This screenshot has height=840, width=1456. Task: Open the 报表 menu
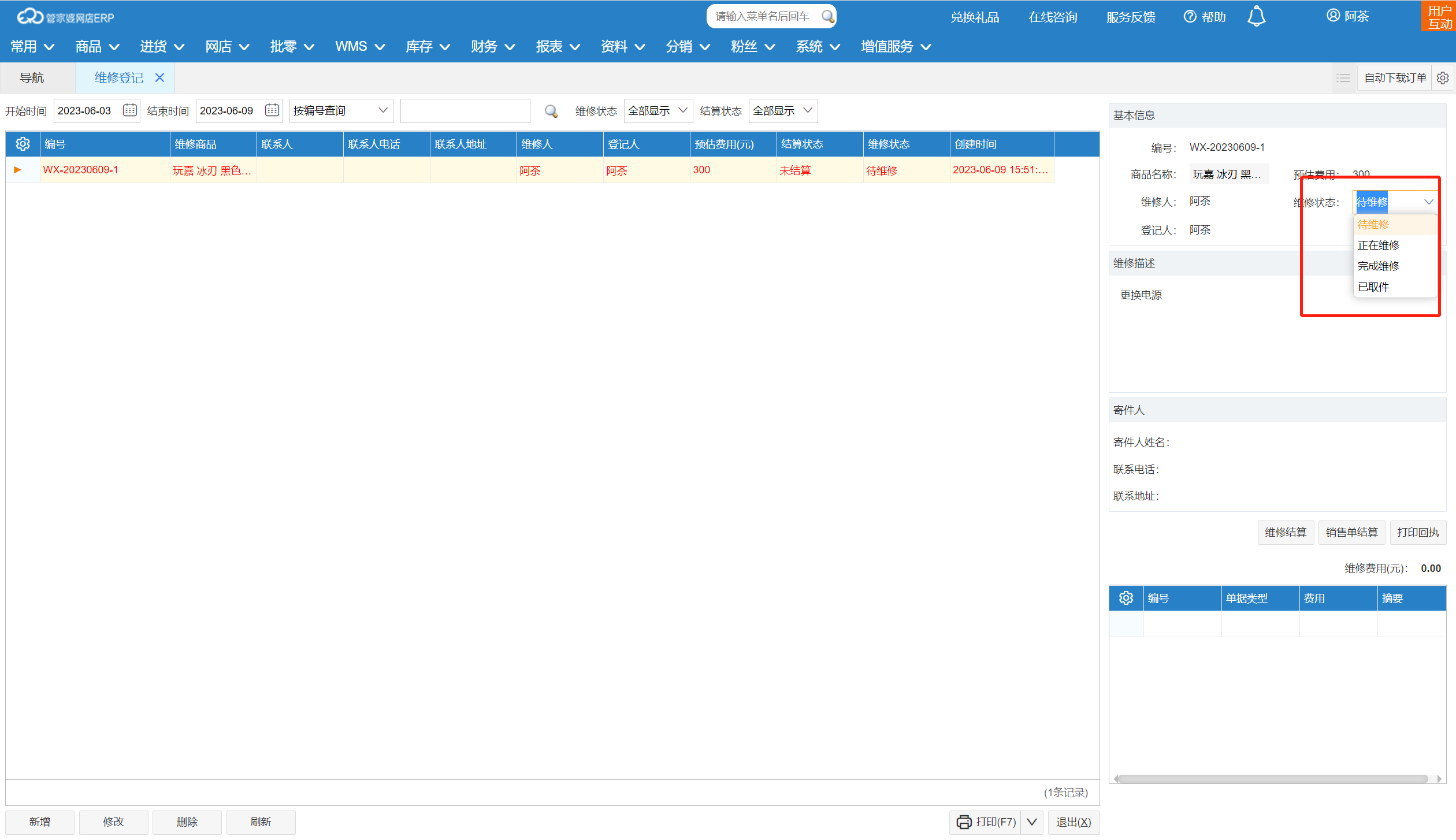[558, 46]
